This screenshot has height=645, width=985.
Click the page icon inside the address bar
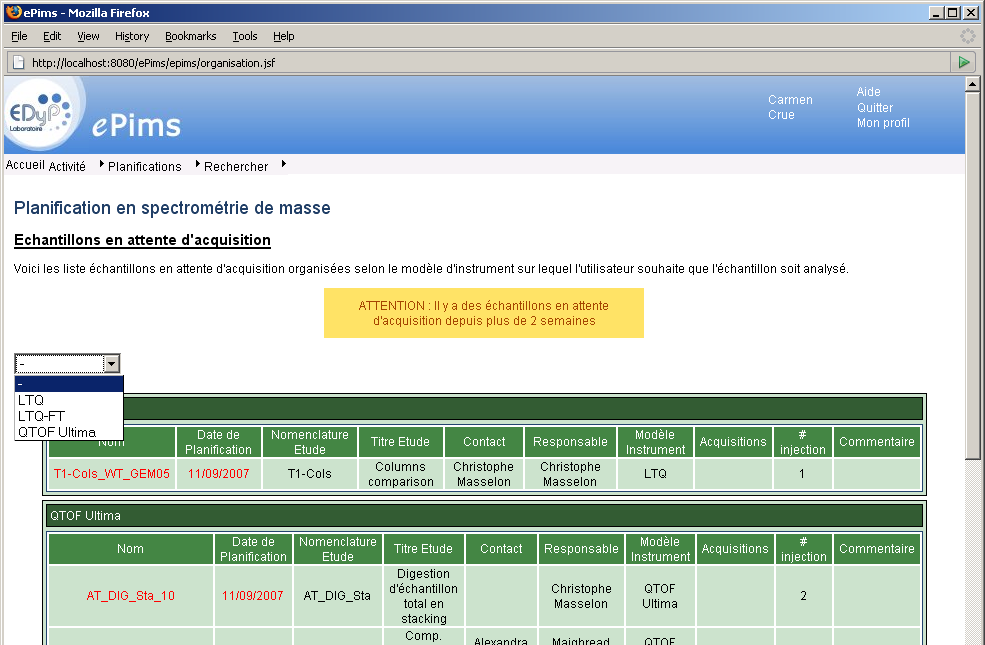pos(18,61)
